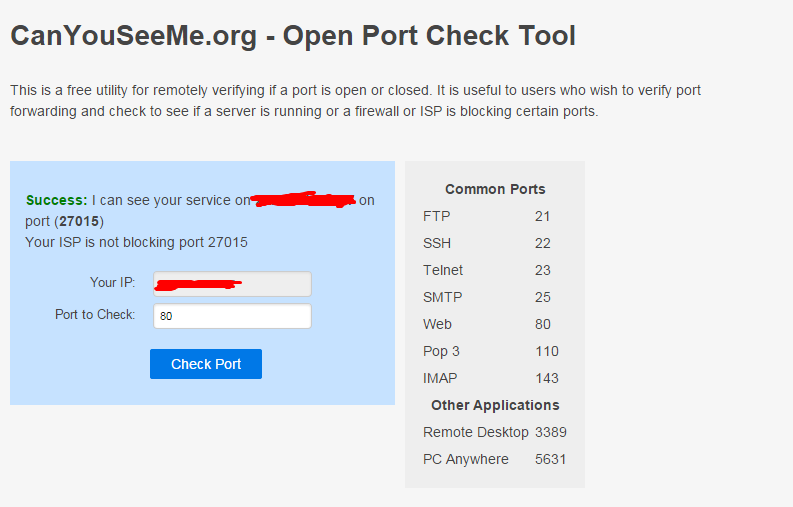Click the Check Port button

(x=206, y=364)
